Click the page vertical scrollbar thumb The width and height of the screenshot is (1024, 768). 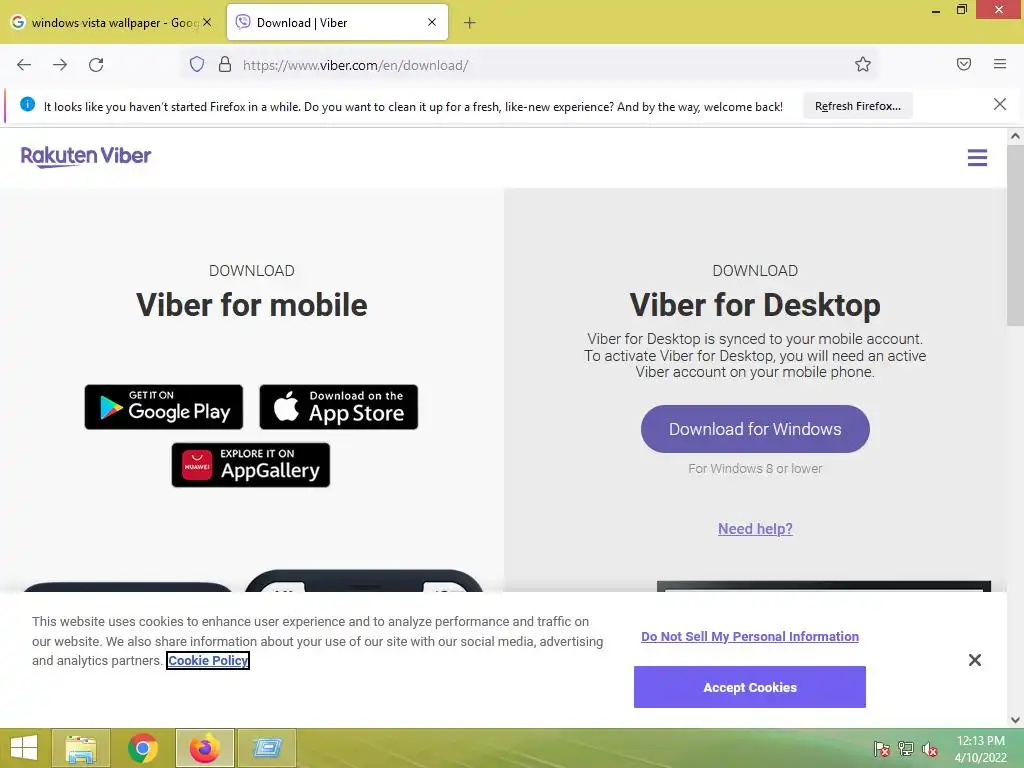(x=1015, y=235)
